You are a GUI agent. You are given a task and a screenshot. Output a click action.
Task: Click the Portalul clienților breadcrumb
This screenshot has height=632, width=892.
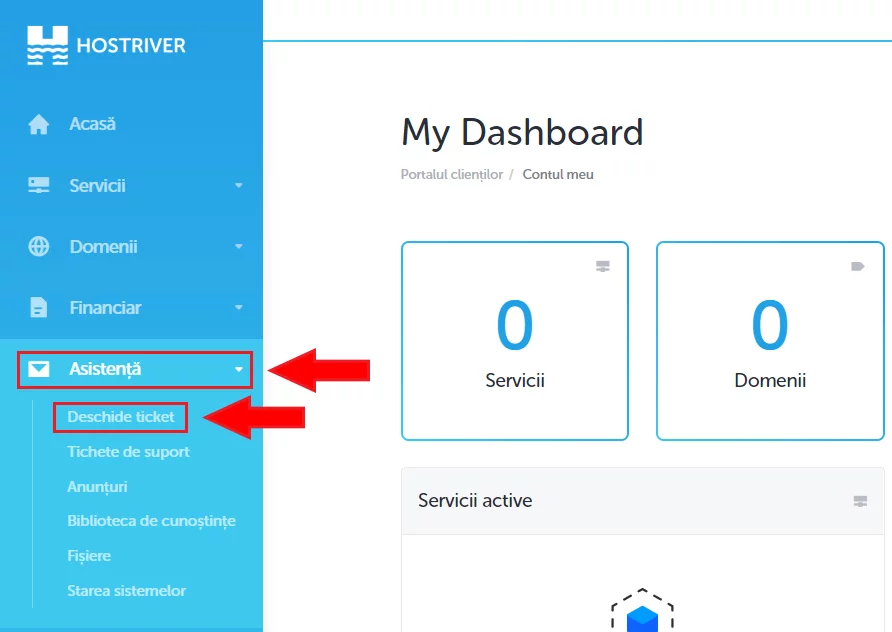tap(452, 175)
